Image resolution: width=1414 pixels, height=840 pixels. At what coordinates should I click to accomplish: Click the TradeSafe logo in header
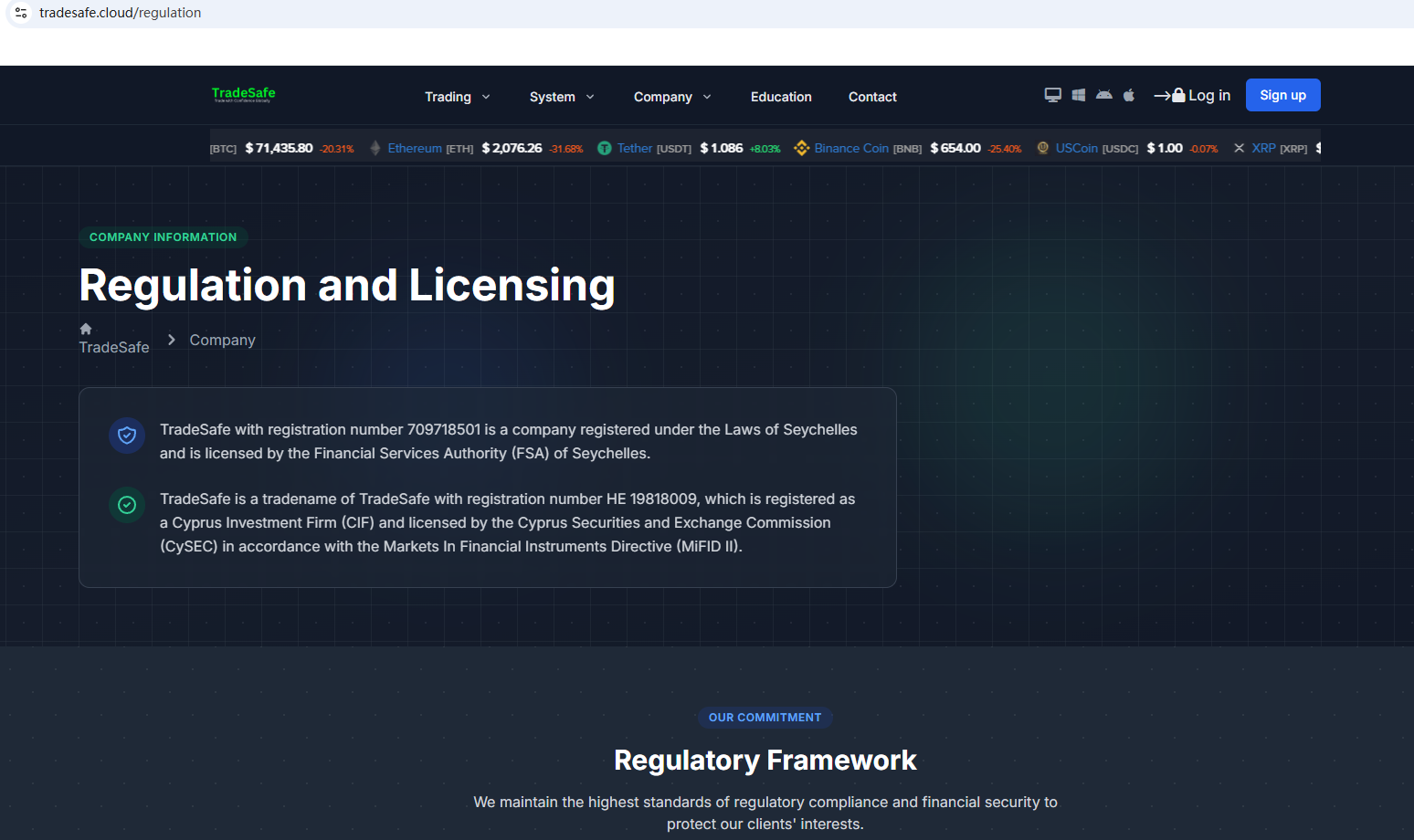243,94
